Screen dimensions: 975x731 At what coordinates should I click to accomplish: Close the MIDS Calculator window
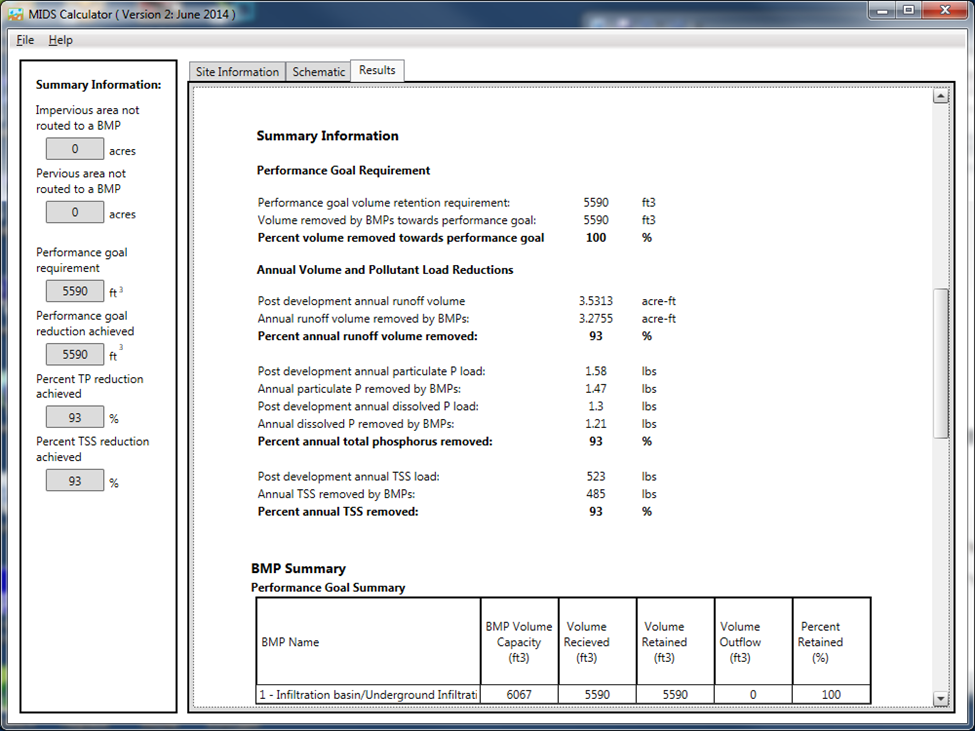945,10
